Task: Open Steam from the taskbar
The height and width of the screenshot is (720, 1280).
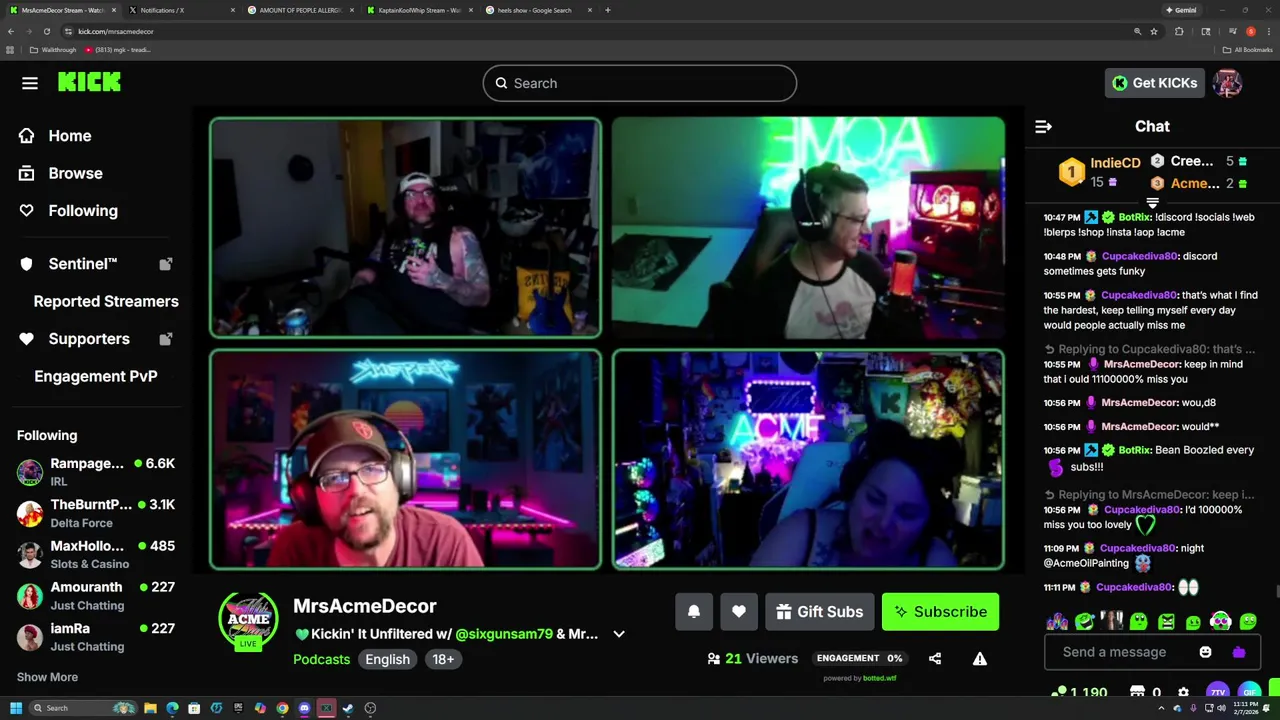Action: pos(348,708)
